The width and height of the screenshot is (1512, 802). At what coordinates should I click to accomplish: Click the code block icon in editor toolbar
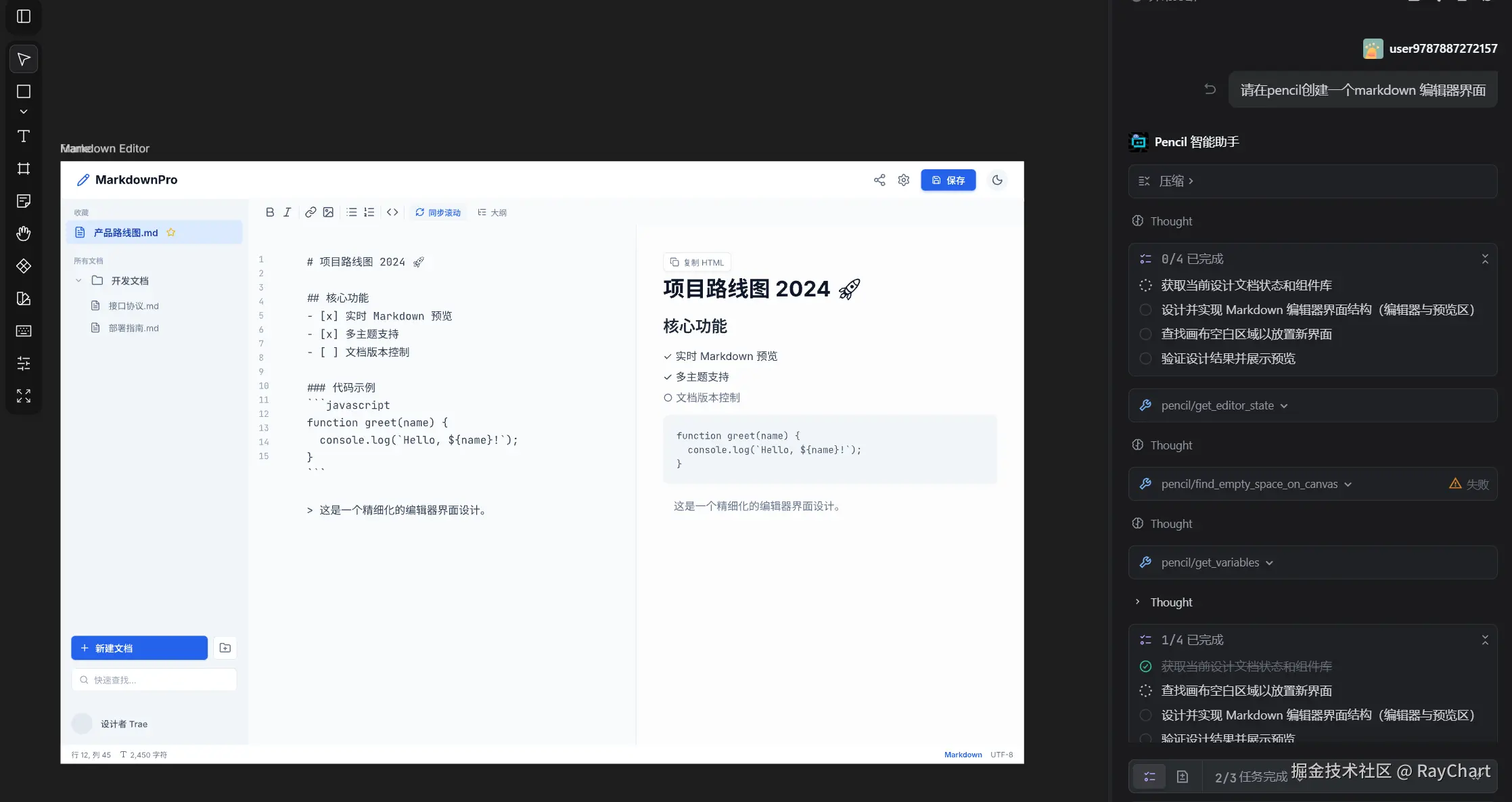pos(392,212)
